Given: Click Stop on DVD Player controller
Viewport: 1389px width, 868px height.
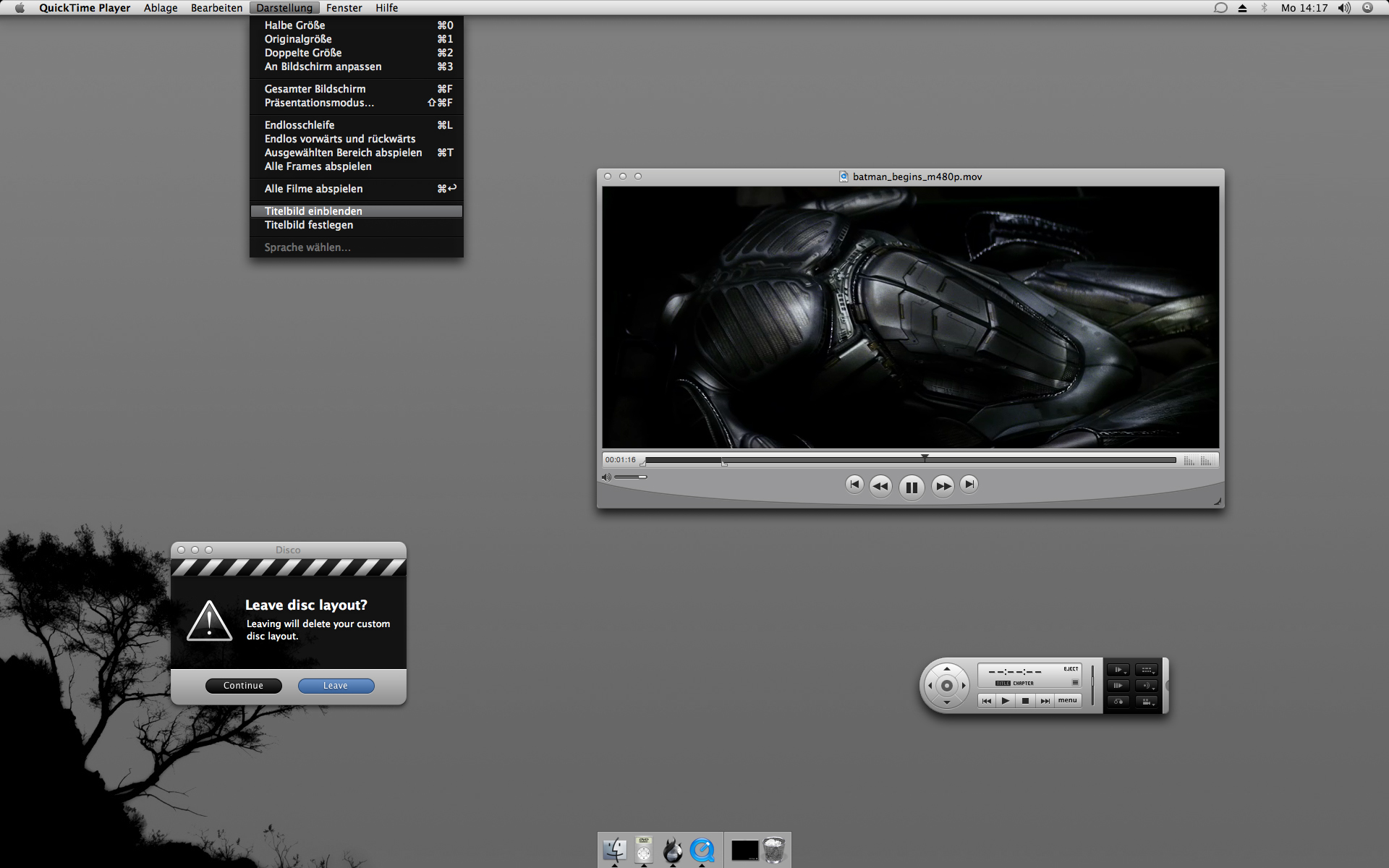Looking at the screenshot, I should [x=1025, y=701].
